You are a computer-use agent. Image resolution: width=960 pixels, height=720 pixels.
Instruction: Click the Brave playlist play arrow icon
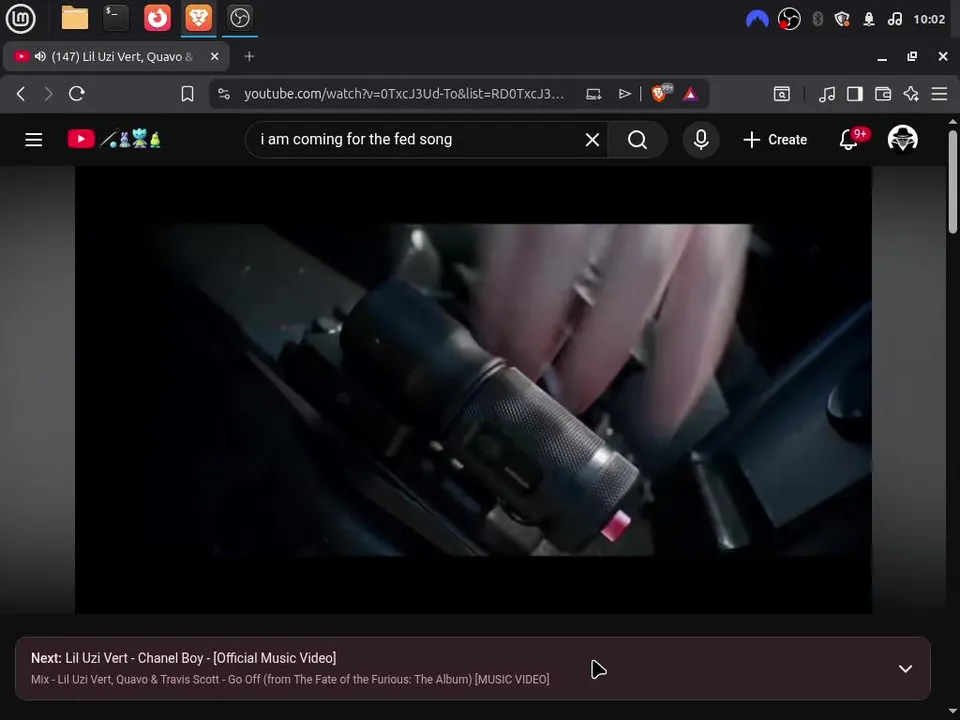(x=624, y=94)
